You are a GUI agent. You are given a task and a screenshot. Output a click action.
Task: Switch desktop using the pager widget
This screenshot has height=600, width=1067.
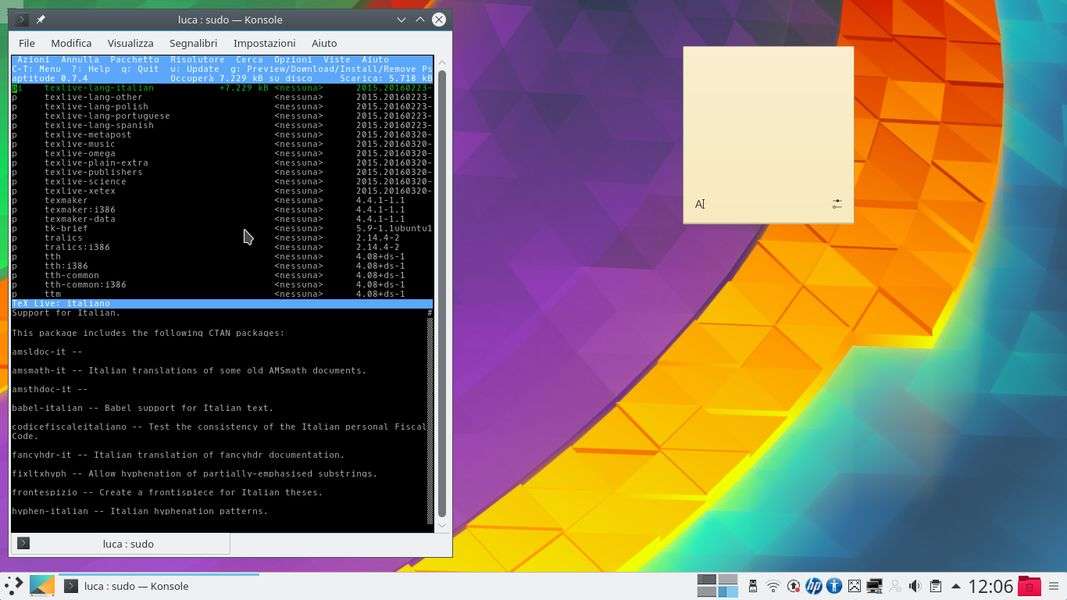[717, 586]
